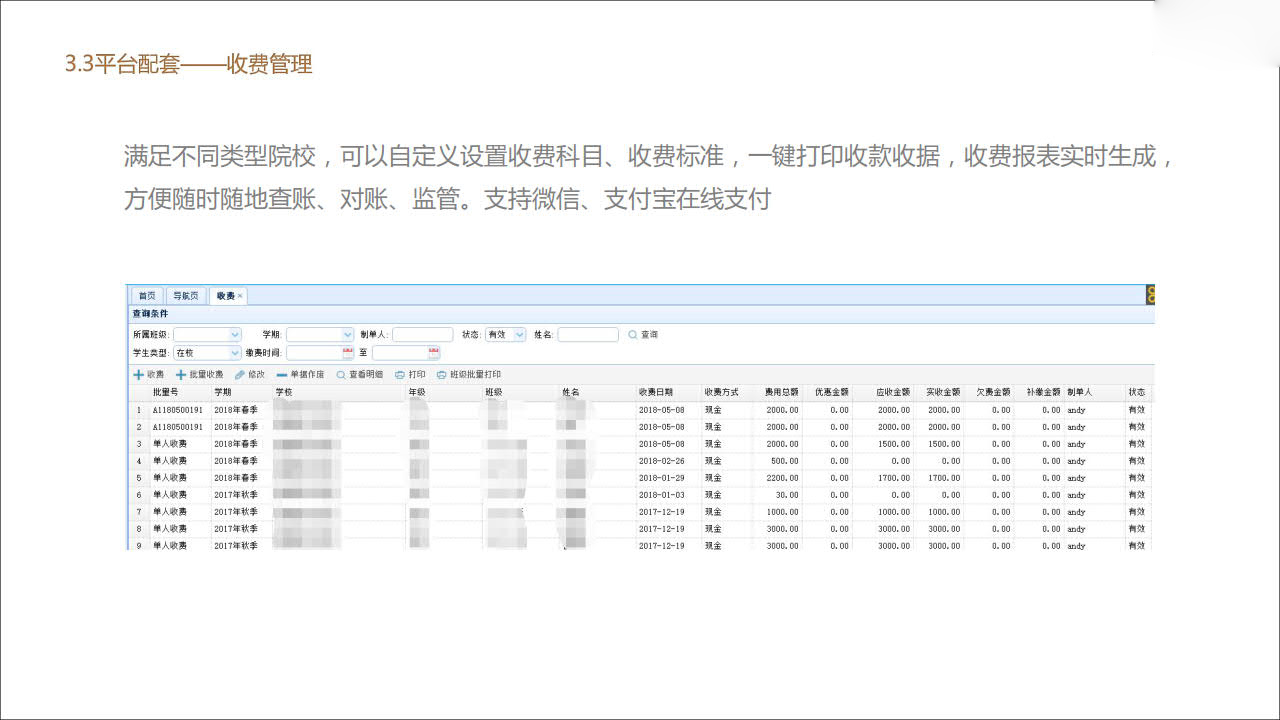The width and height of the screenshot is (1280, 720).
Task: Open 查看明细 view details magnifier
Action: point(341,375)
